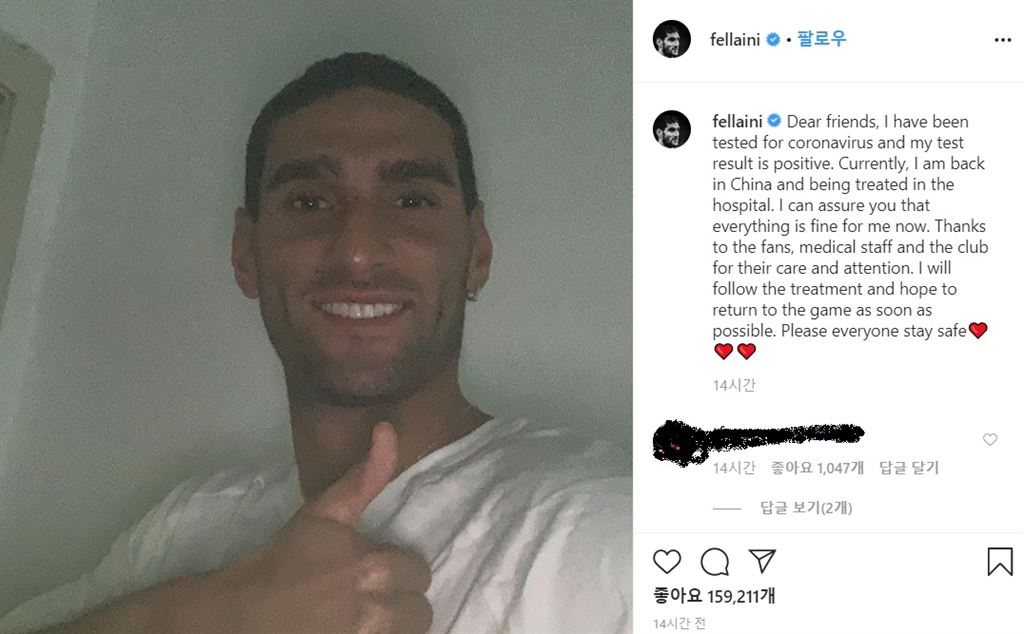Open the 좋아요 159,211개 likes list
1024x634 pixels.
pyautogui.click(x=714, y=595)
